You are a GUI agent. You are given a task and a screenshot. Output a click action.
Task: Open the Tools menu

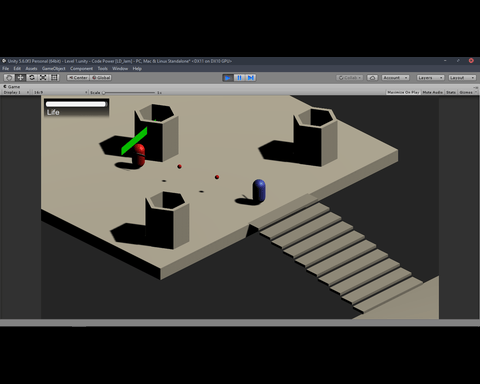[x=103, y=69]
